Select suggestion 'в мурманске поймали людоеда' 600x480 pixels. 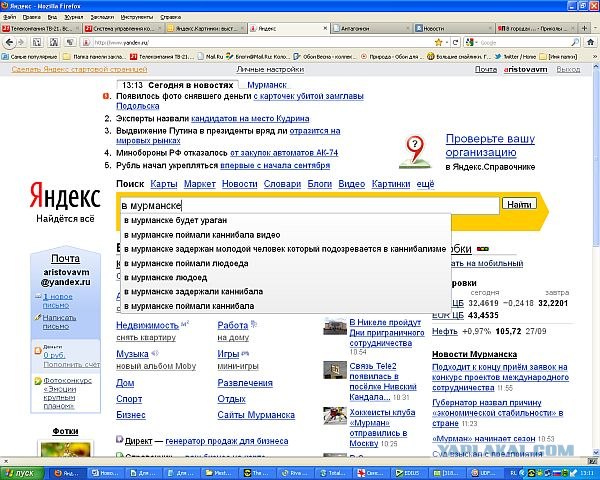point(286,263)
